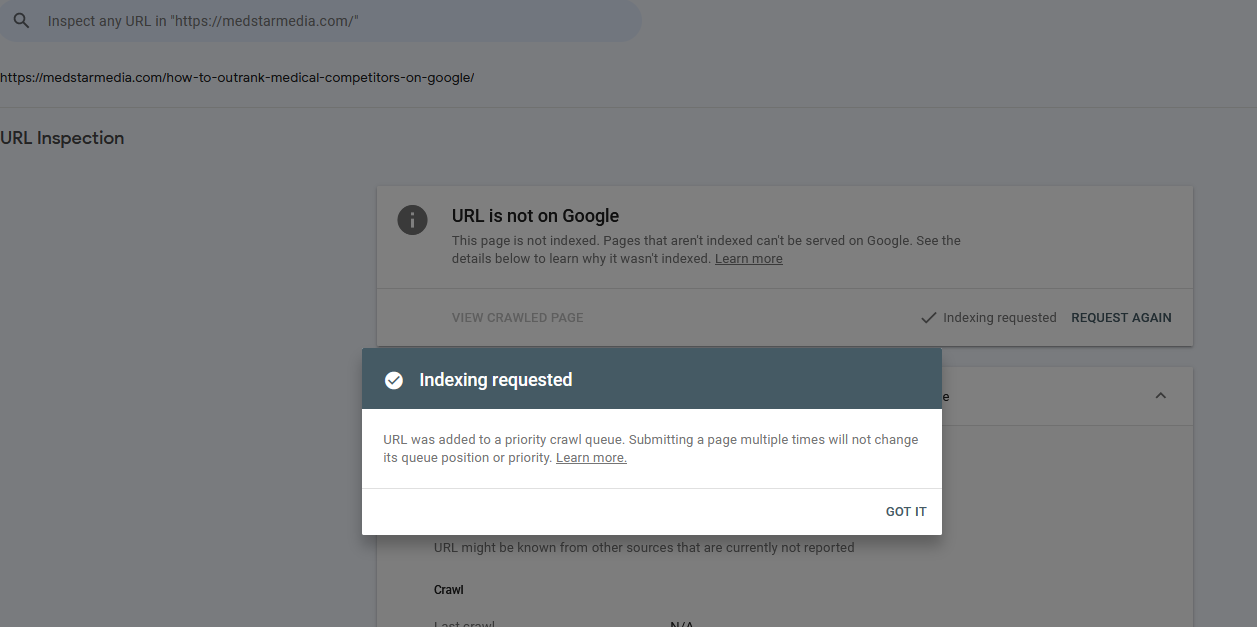Click the VIEW CRAWLED PAGE button
The width and height of the screenshot is (1257, 627).
(x=517, y=318)
